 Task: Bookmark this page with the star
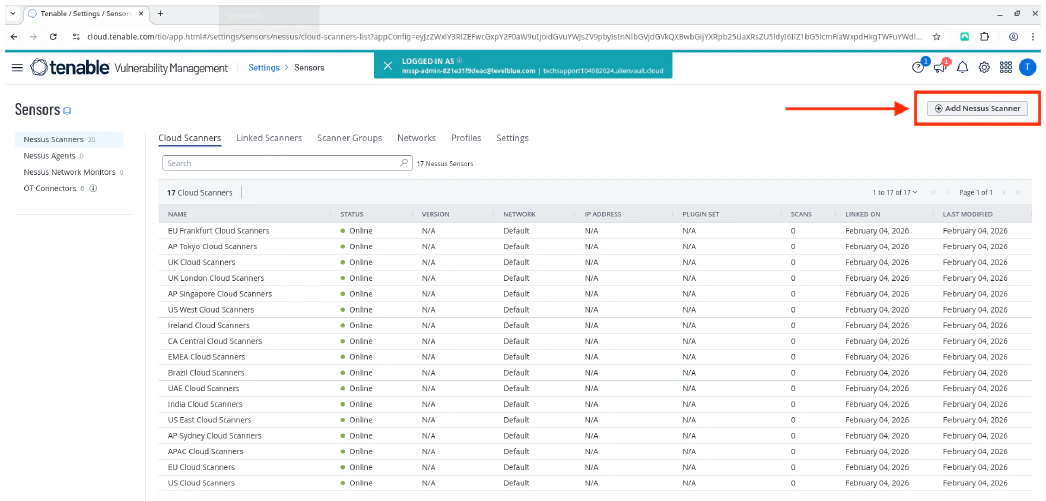(x=937, y=37)
